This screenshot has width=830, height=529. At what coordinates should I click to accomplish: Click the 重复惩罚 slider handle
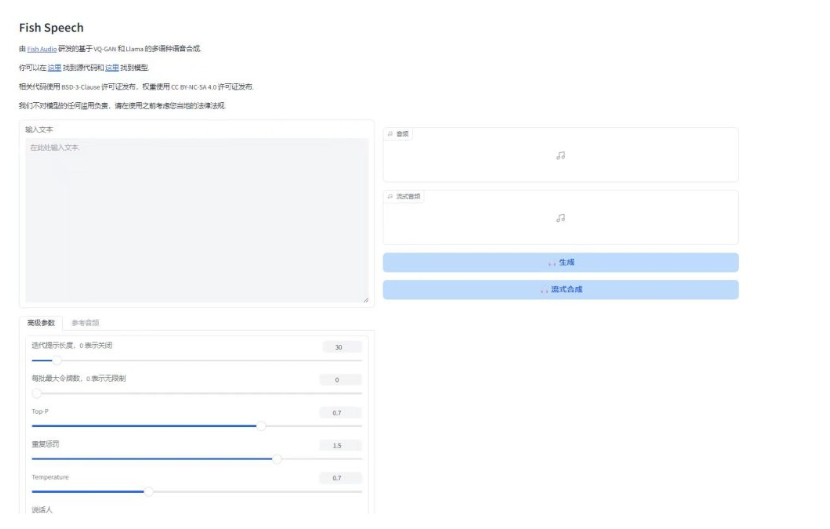click(277, 459)
